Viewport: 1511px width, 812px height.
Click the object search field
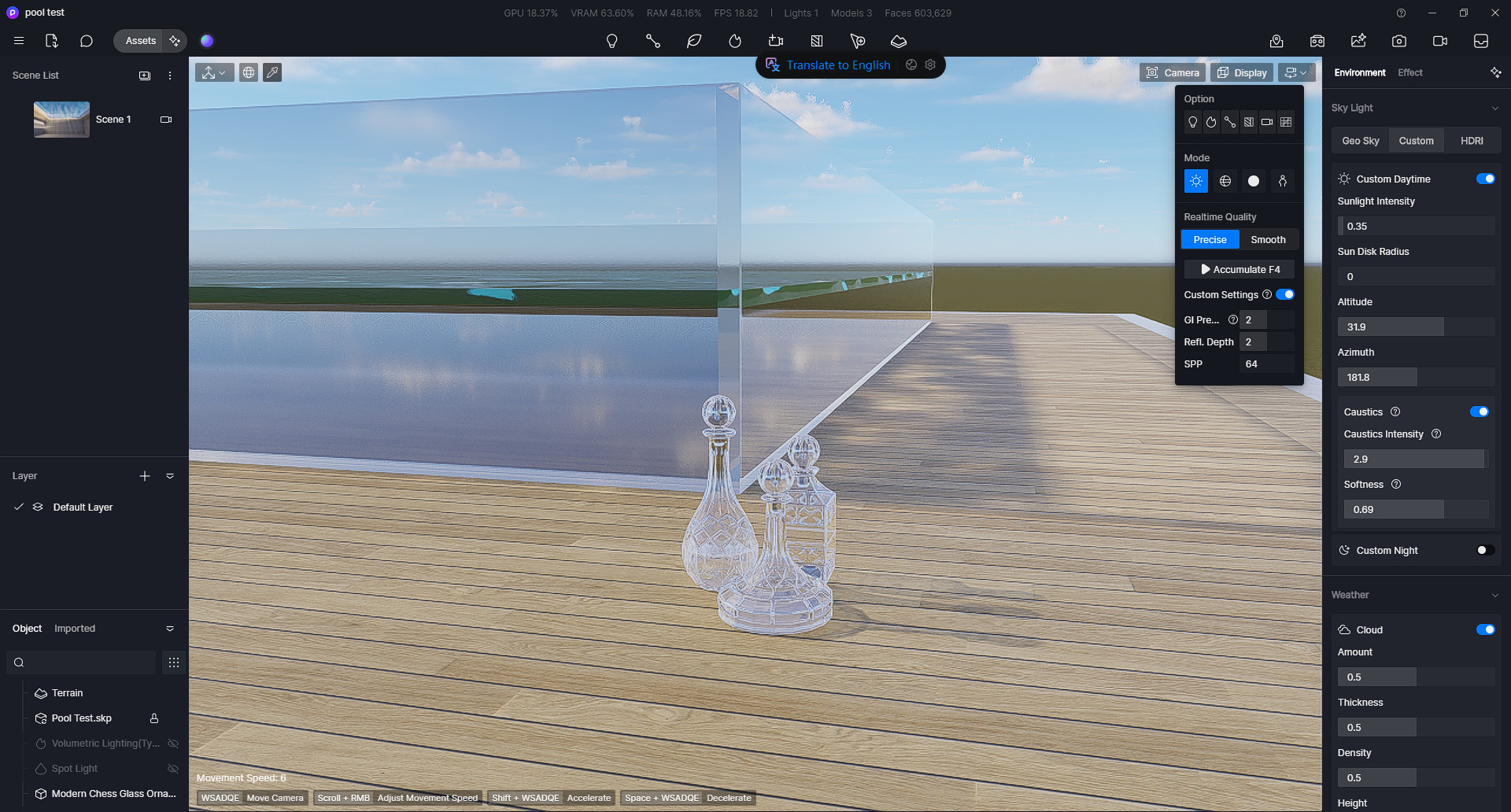[81, 663]
